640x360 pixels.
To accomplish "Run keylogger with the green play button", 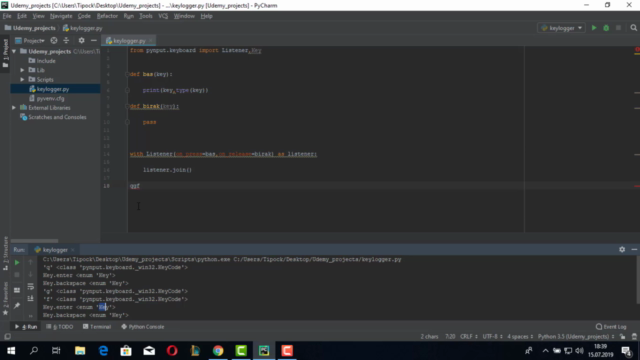I will pos(594,28).
